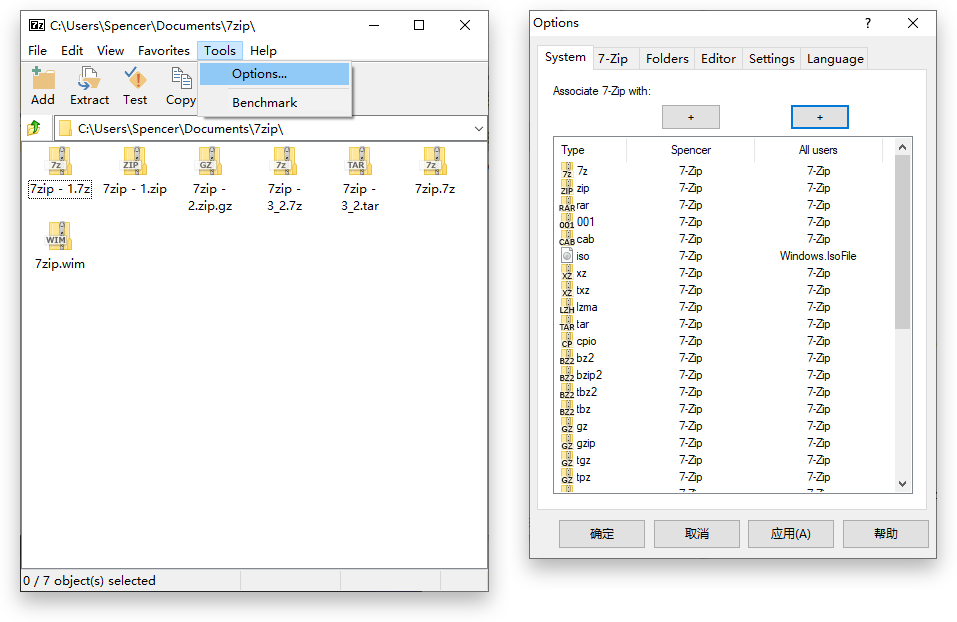
Task: Select the 7zip.7z archive icon
Action: point(435,161)
